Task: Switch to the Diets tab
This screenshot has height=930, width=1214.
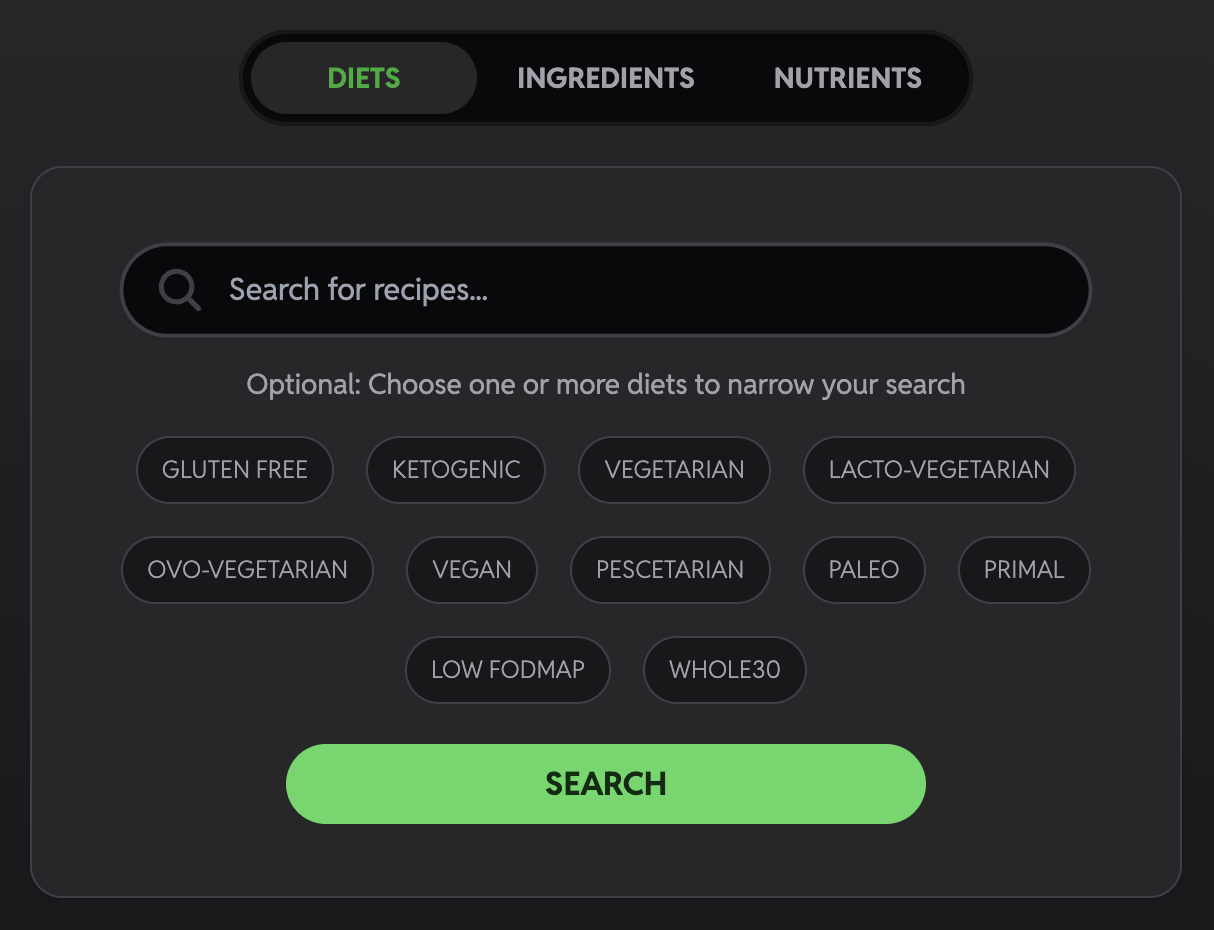Action: pyautogui.click(x=364, y=78)
